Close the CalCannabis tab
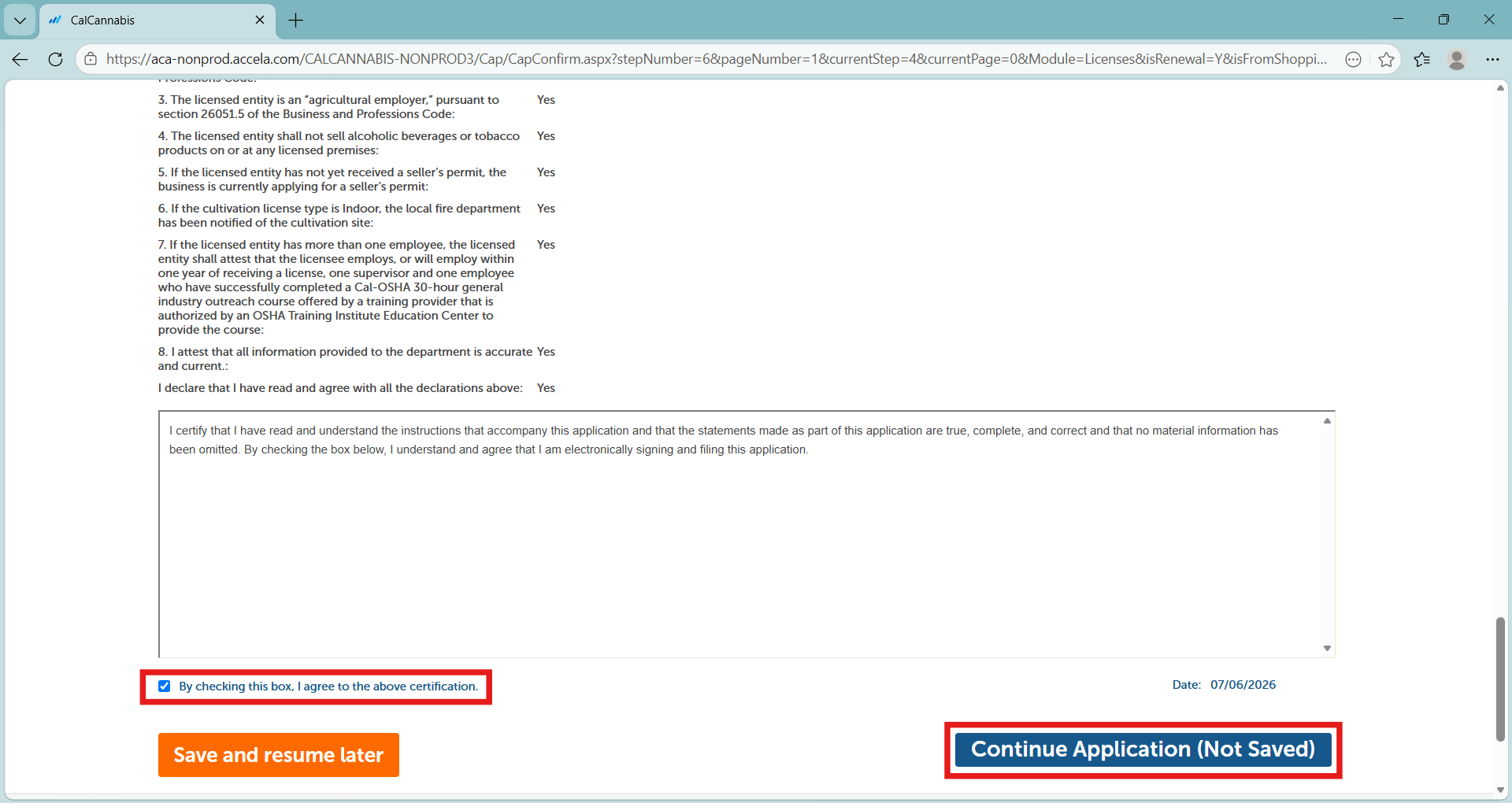The image size is (1512, 803). (x=260, y=20)
